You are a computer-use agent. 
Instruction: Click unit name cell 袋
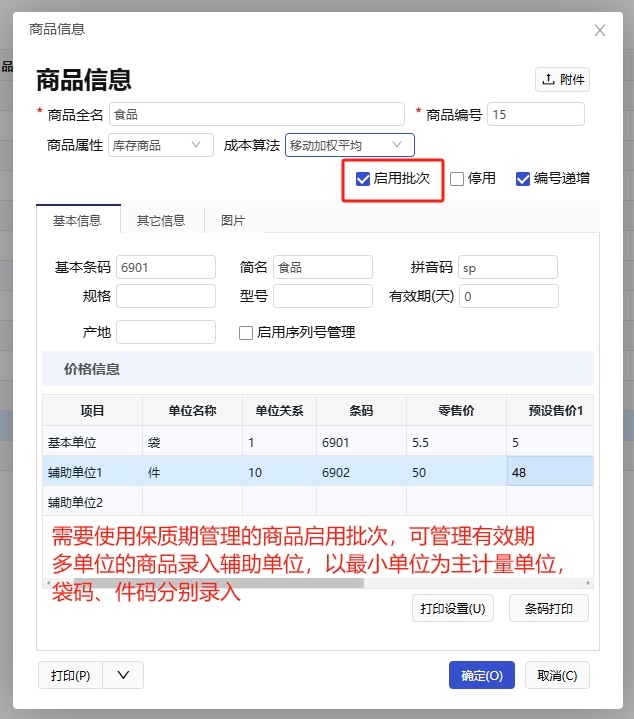tap(193, 442)
